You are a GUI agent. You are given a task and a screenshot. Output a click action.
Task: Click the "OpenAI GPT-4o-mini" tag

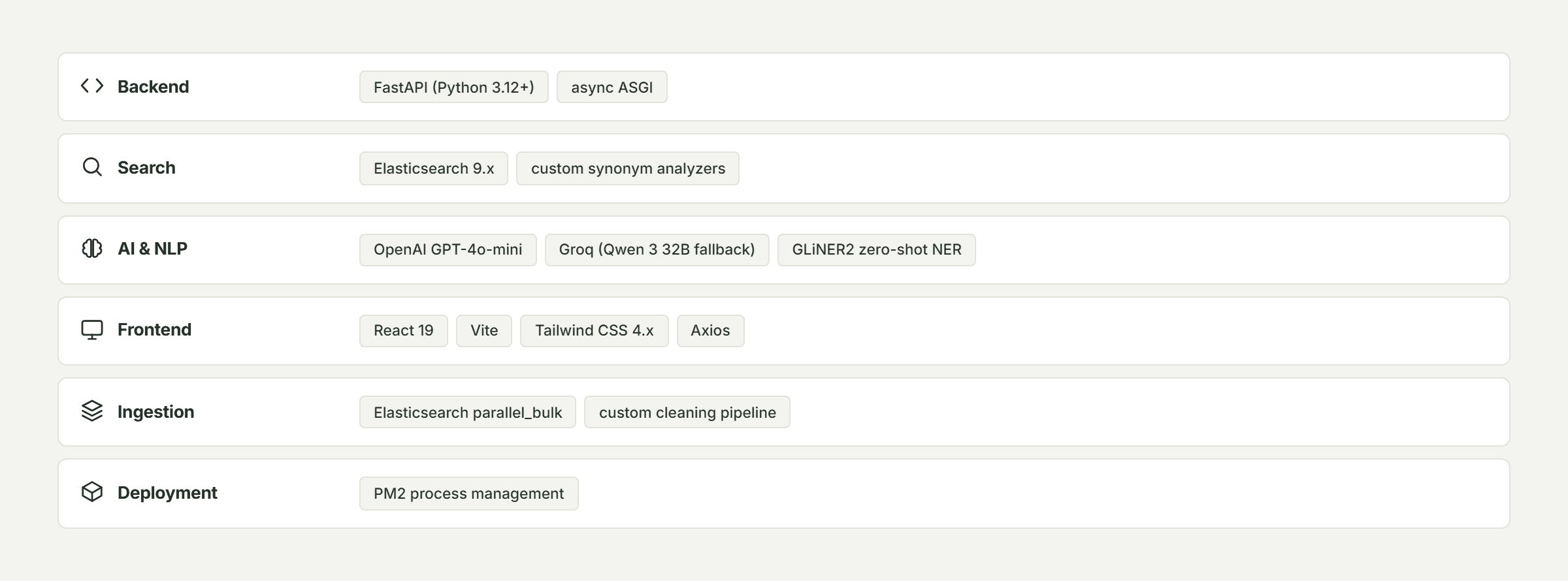pos(448,250)
